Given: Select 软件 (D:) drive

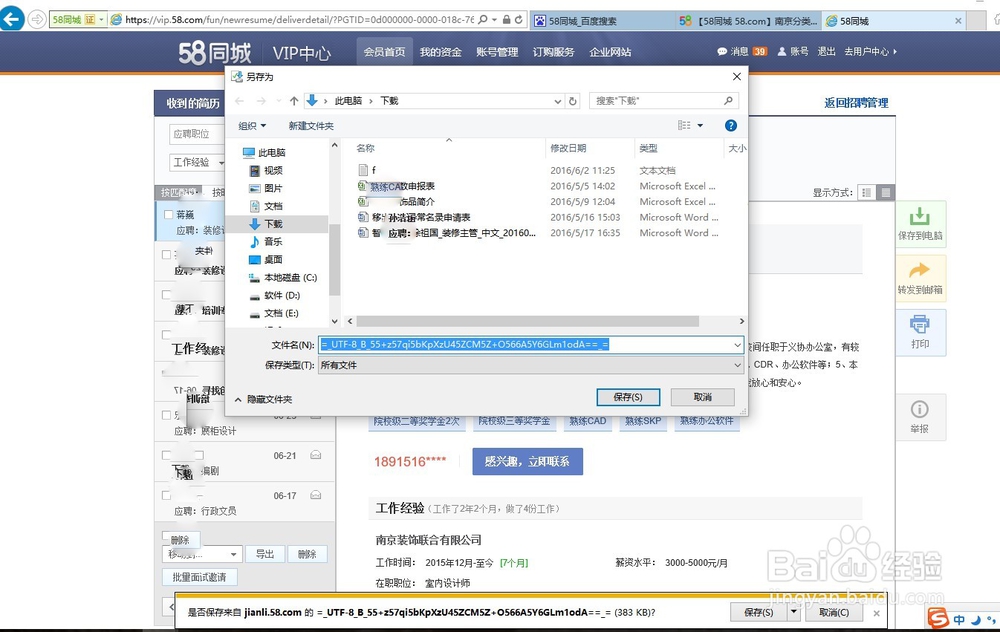Looking at the screenshot, I should [x=275, y=295].
